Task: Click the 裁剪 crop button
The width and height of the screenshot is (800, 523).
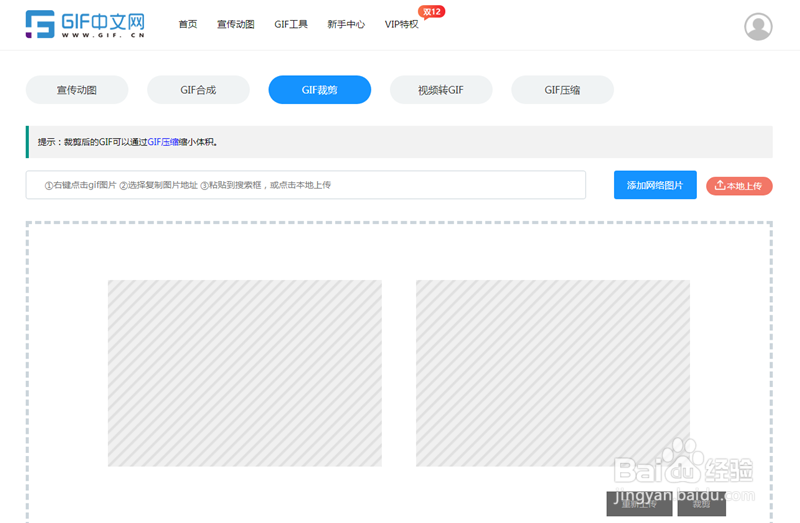Action: [x=702, y=504]
